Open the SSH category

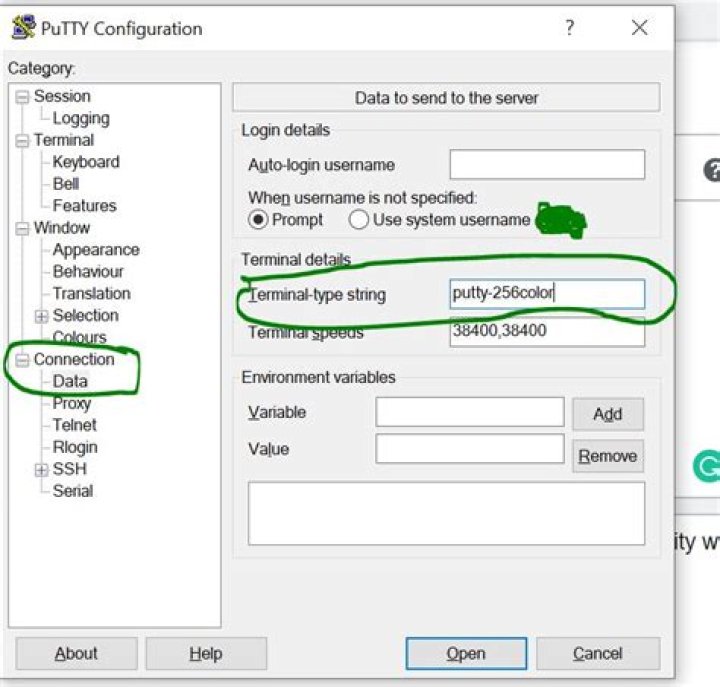pos(69,469)
